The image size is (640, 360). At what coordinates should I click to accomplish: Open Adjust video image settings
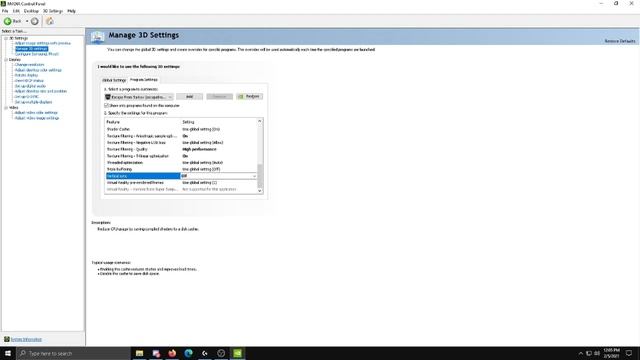(x=37, y=118)
